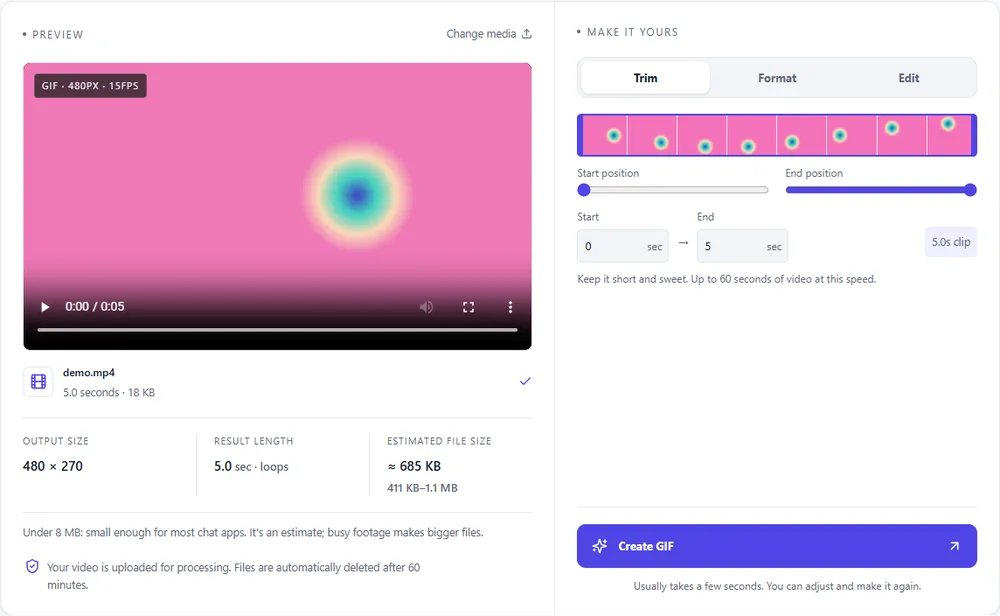The height and width of the screenshot is (616, 1000).
Task: Click the 'demo.mp4' file name
Action: coord(89,372)
